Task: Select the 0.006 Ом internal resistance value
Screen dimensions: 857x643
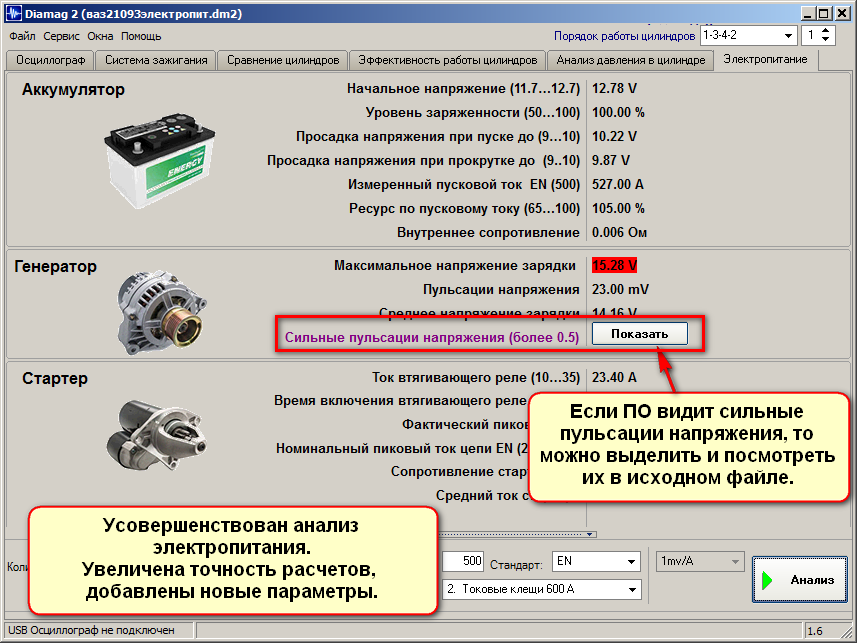Action: pos(619,233)
